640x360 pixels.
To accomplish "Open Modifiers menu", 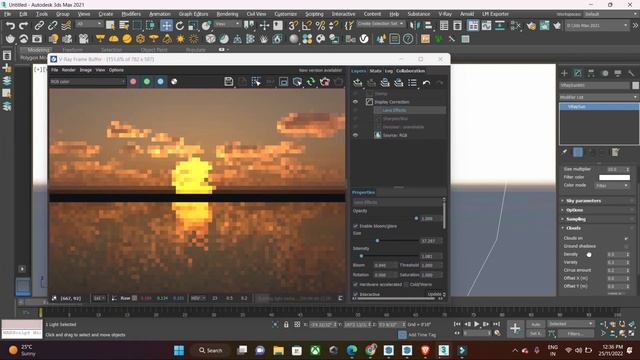I will [131, 14].
